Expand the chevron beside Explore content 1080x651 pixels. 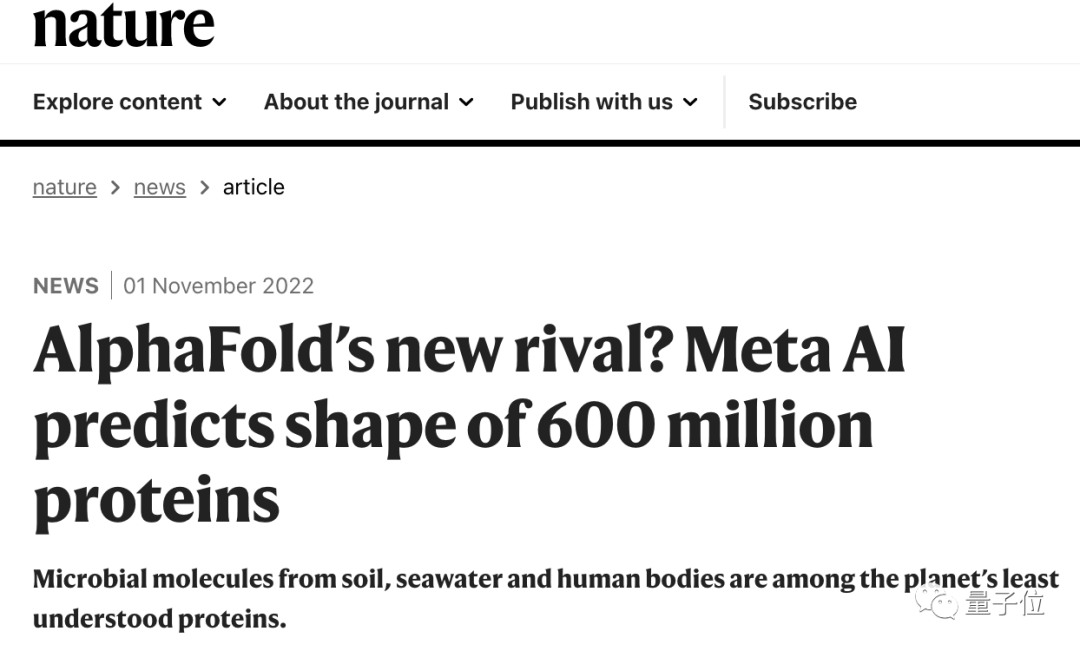point(220,102)
